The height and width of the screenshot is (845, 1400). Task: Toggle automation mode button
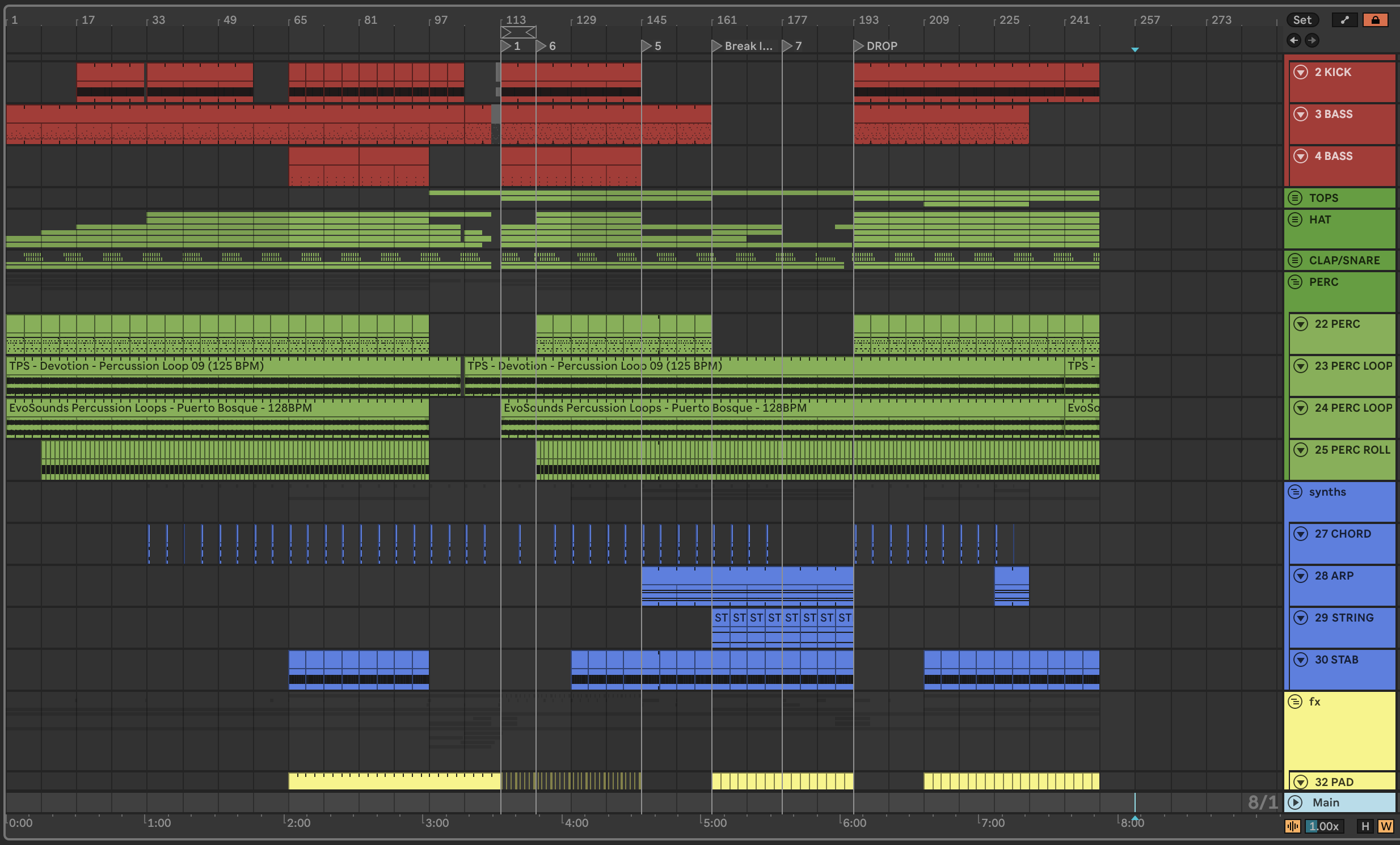pos(1344,20)
